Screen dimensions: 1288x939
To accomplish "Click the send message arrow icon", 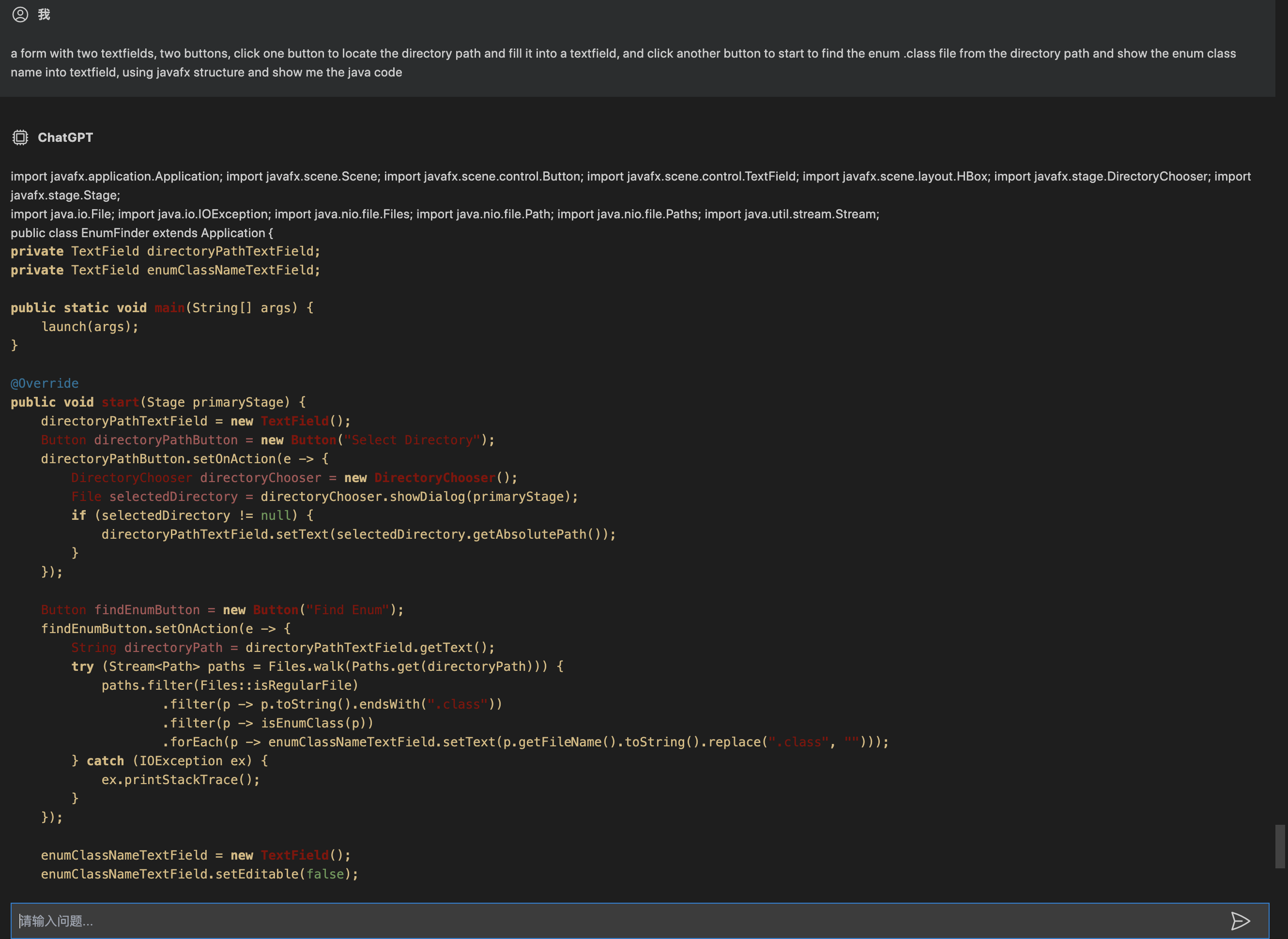I will click(x=1240, y=920).
